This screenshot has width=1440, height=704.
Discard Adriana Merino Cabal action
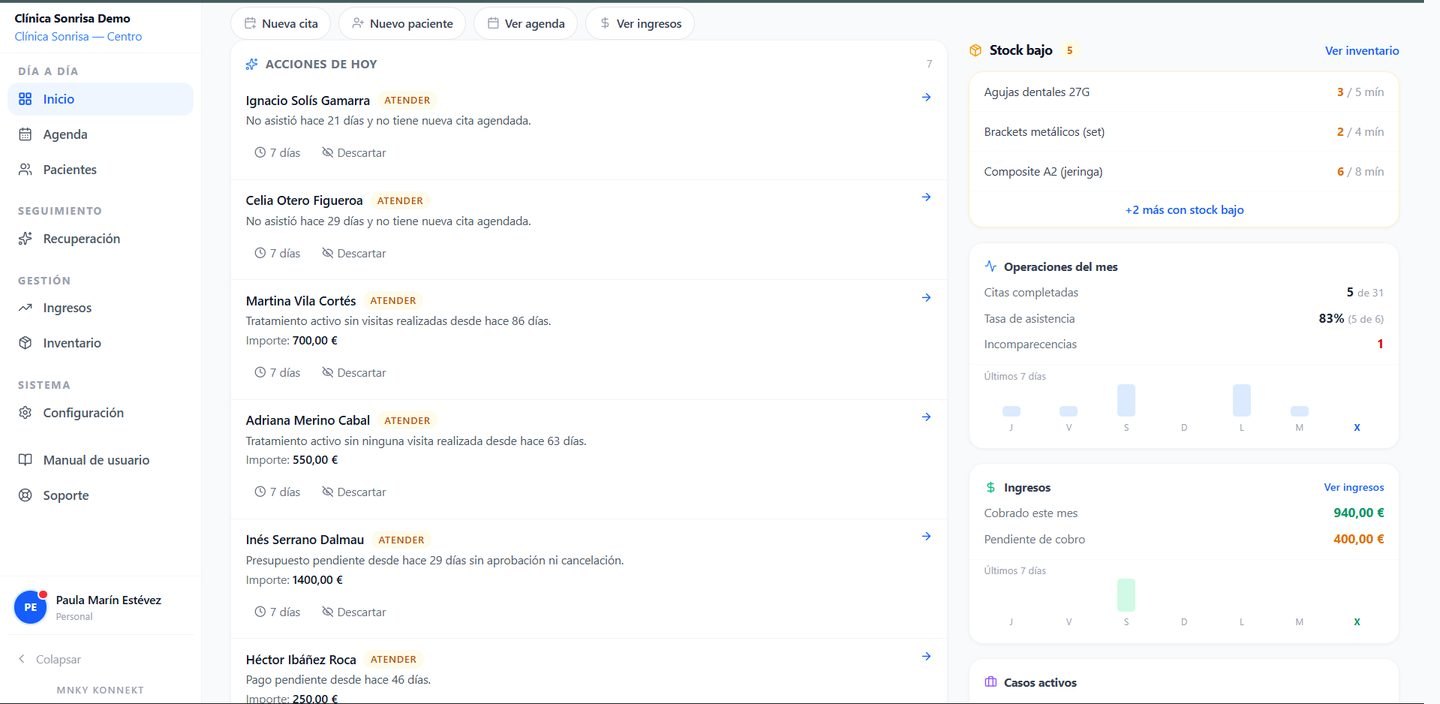pyautogui.click(x=354, y=492)
